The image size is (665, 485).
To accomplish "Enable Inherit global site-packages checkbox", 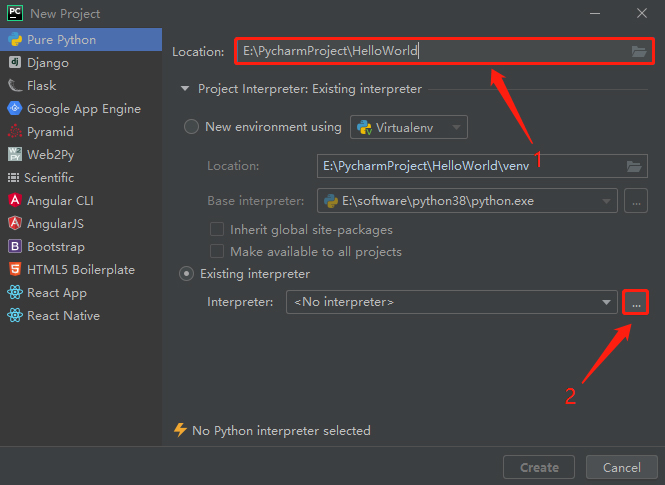I will point(217,229).
